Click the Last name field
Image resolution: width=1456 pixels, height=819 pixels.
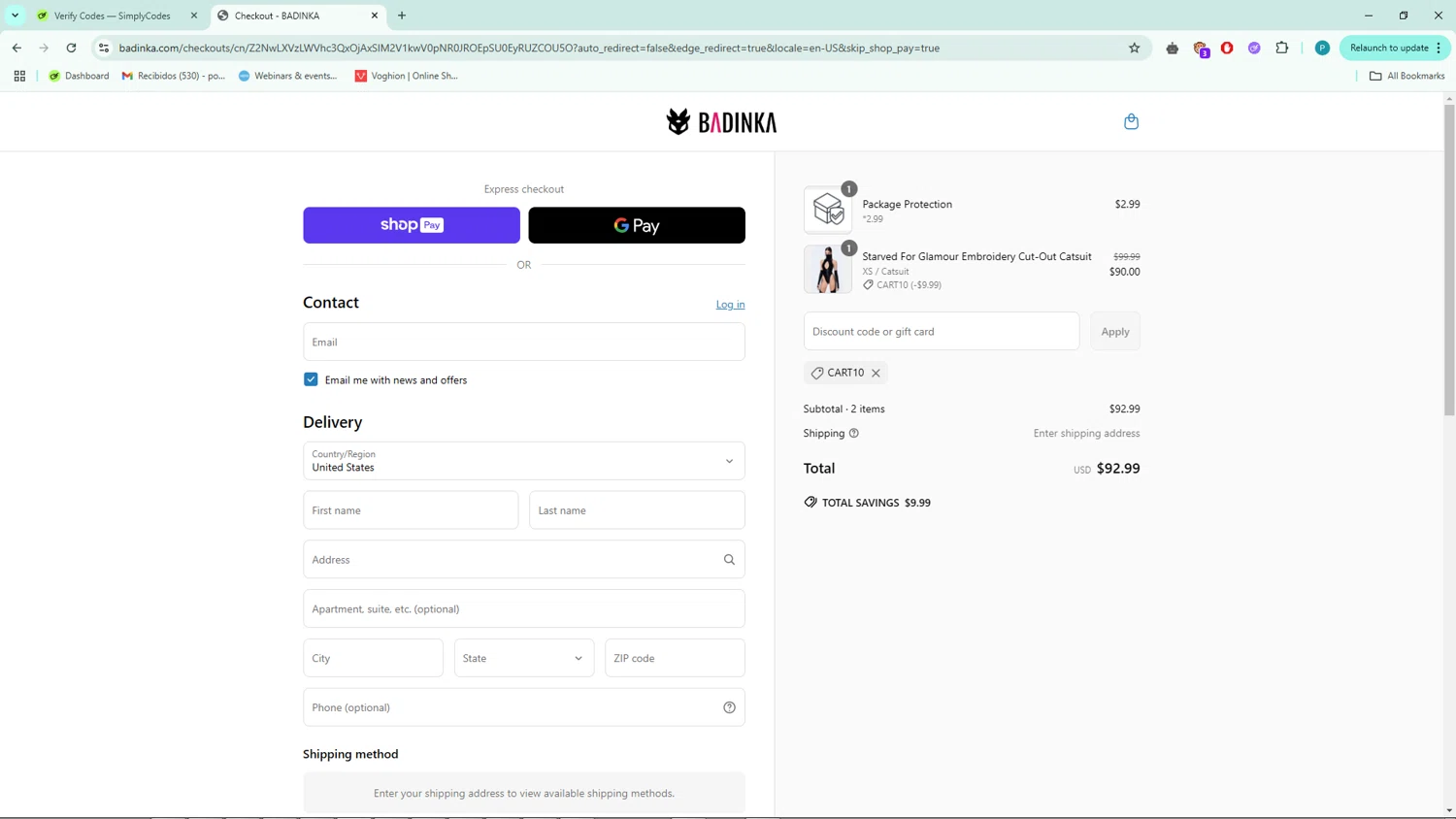pos(637,510)
